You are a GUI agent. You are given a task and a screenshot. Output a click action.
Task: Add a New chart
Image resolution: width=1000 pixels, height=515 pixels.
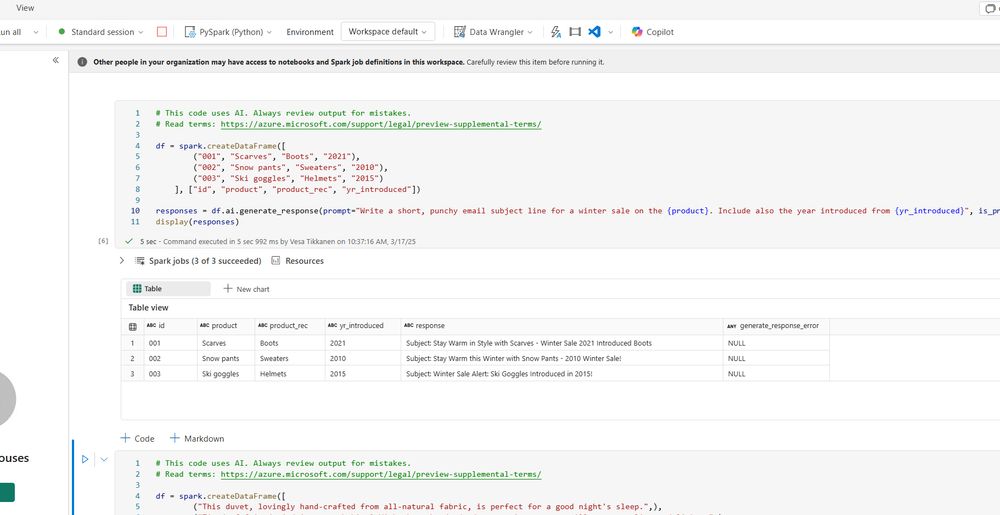pyautogui.click(x=246, y=289)
